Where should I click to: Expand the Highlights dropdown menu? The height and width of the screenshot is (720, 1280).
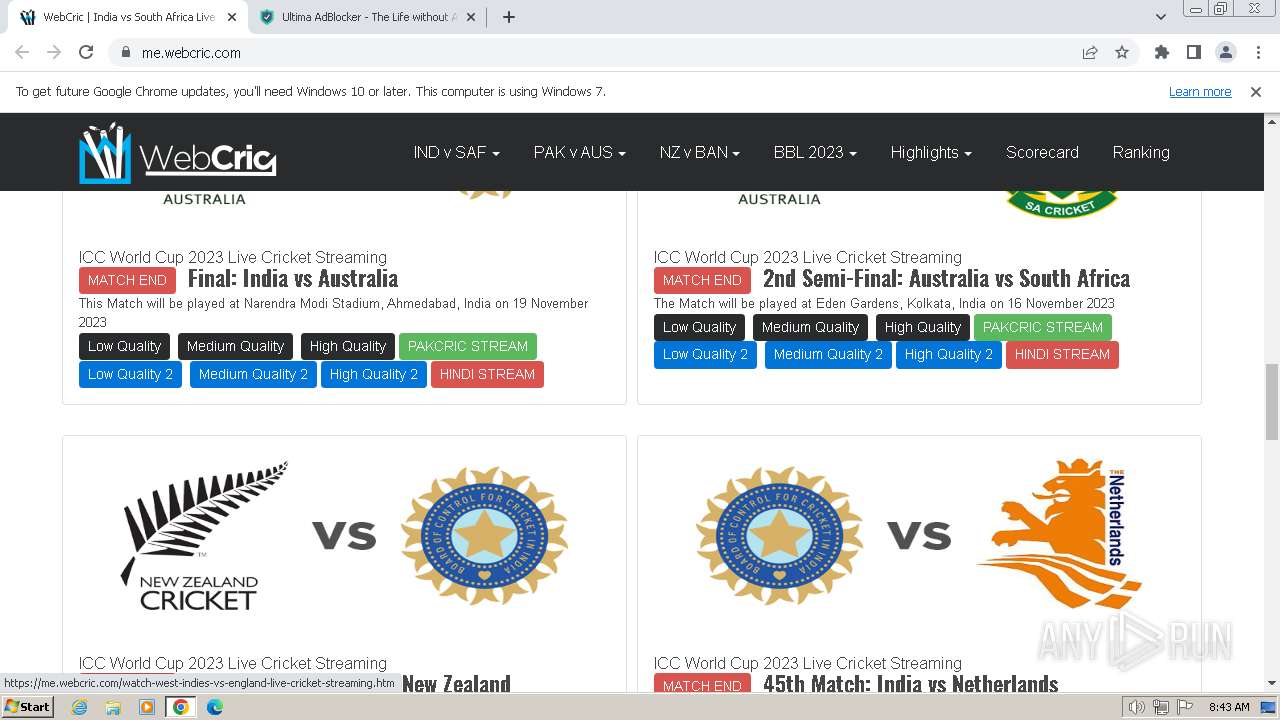click(x=931, y=152)
